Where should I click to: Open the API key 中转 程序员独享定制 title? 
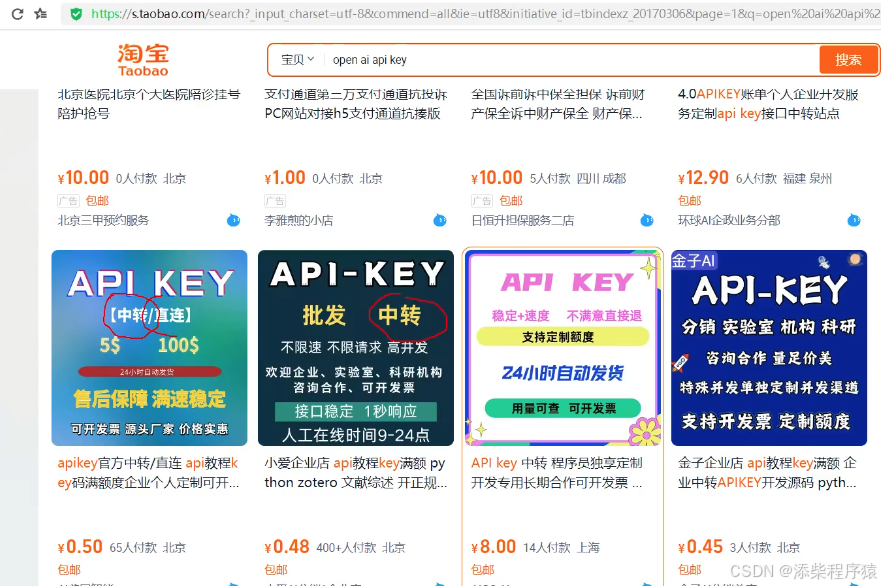[x=557, y=473]
